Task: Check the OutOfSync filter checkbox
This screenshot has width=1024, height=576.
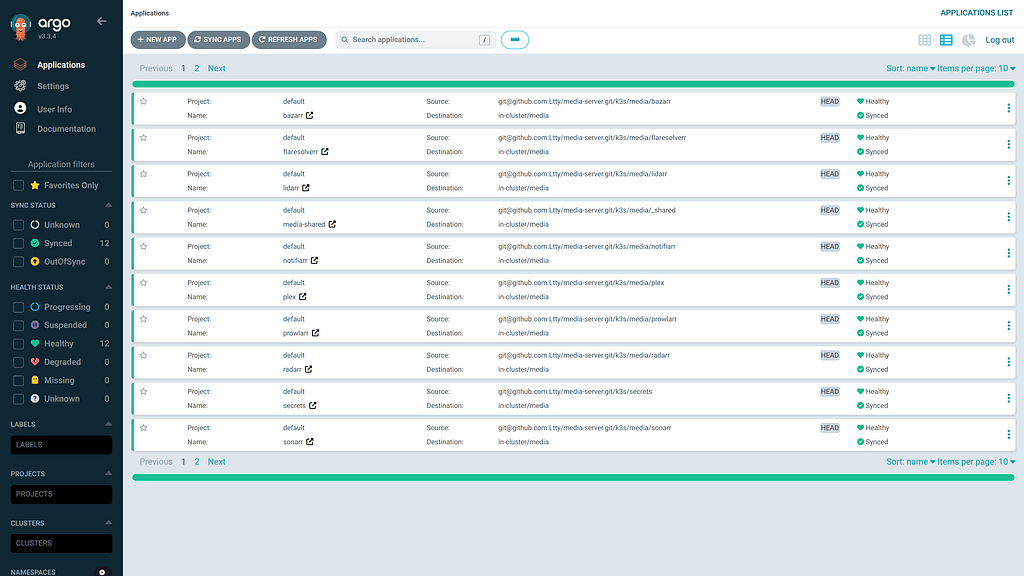Action: (x=18, y=261)
